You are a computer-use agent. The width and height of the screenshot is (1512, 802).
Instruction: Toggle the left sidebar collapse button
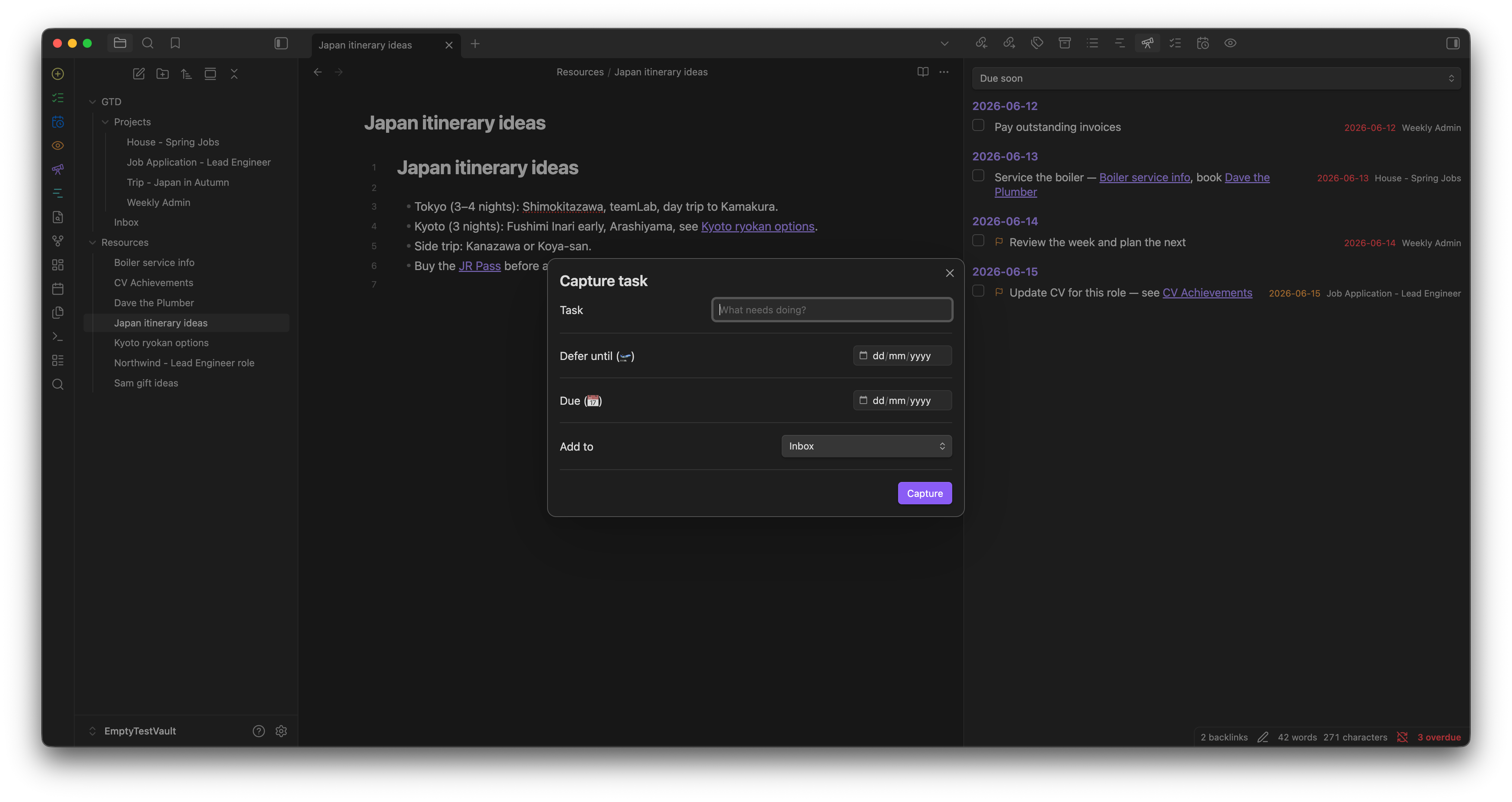(x=281, y=43)
